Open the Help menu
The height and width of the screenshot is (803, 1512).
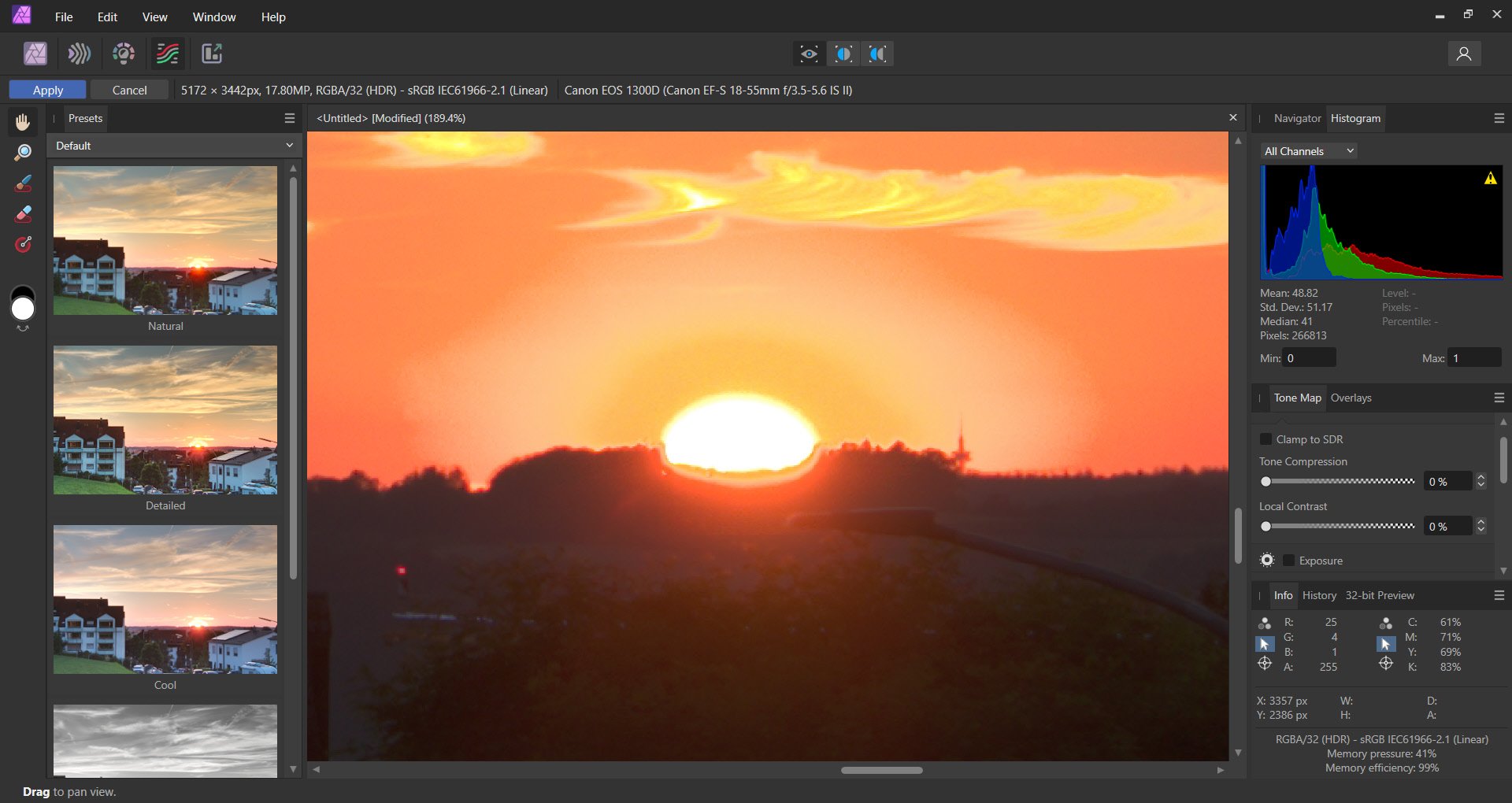[x=273, y=17]
